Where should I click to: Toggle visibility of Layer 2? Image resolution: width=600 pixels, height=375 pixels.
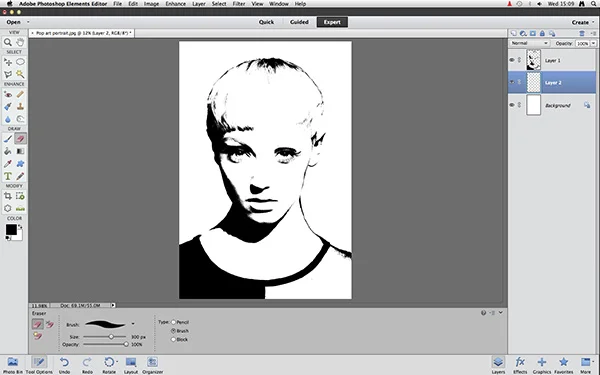pos(512,82)
